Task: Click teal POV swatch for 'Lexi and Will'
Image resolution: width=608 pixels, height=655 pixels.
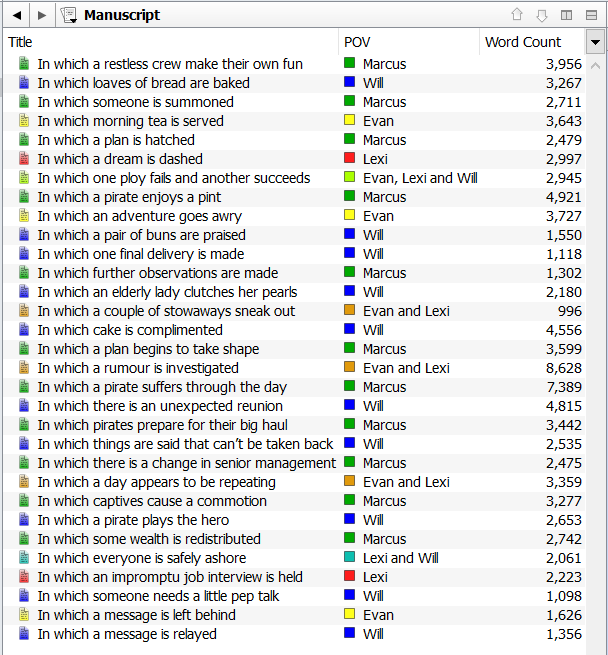Action: [x=350, y=558]
